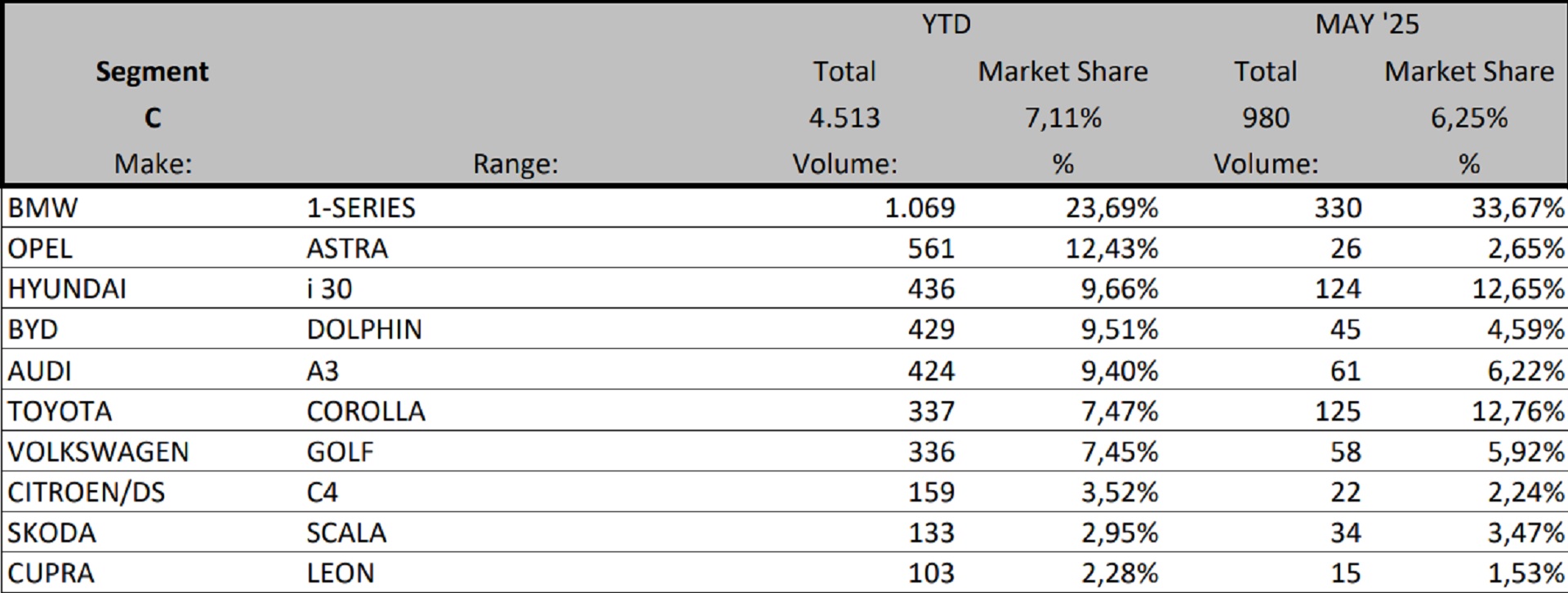Click the 1.069 YTD volume cell
The image size is (1568, 593).
point(920,207)
